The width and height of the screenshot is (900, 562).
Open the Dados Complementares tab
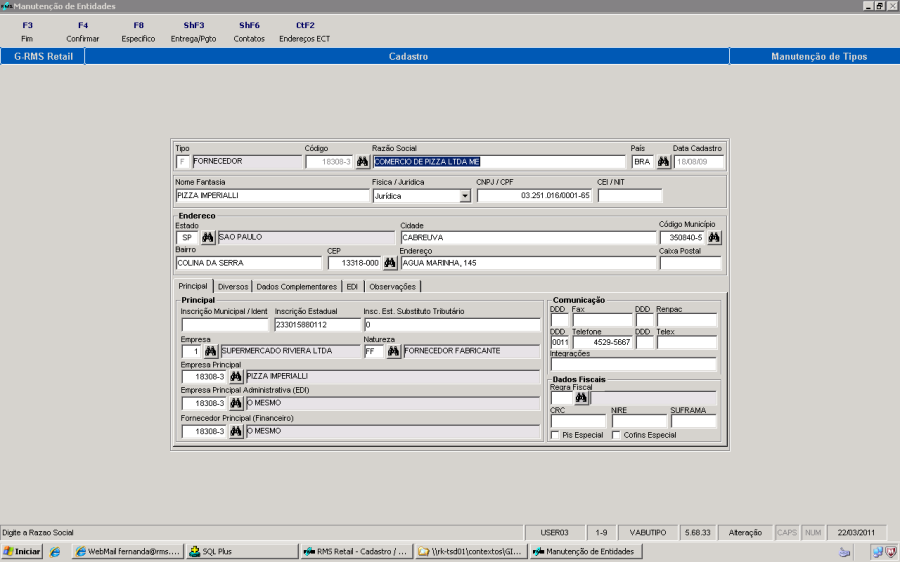pos(296,287)
